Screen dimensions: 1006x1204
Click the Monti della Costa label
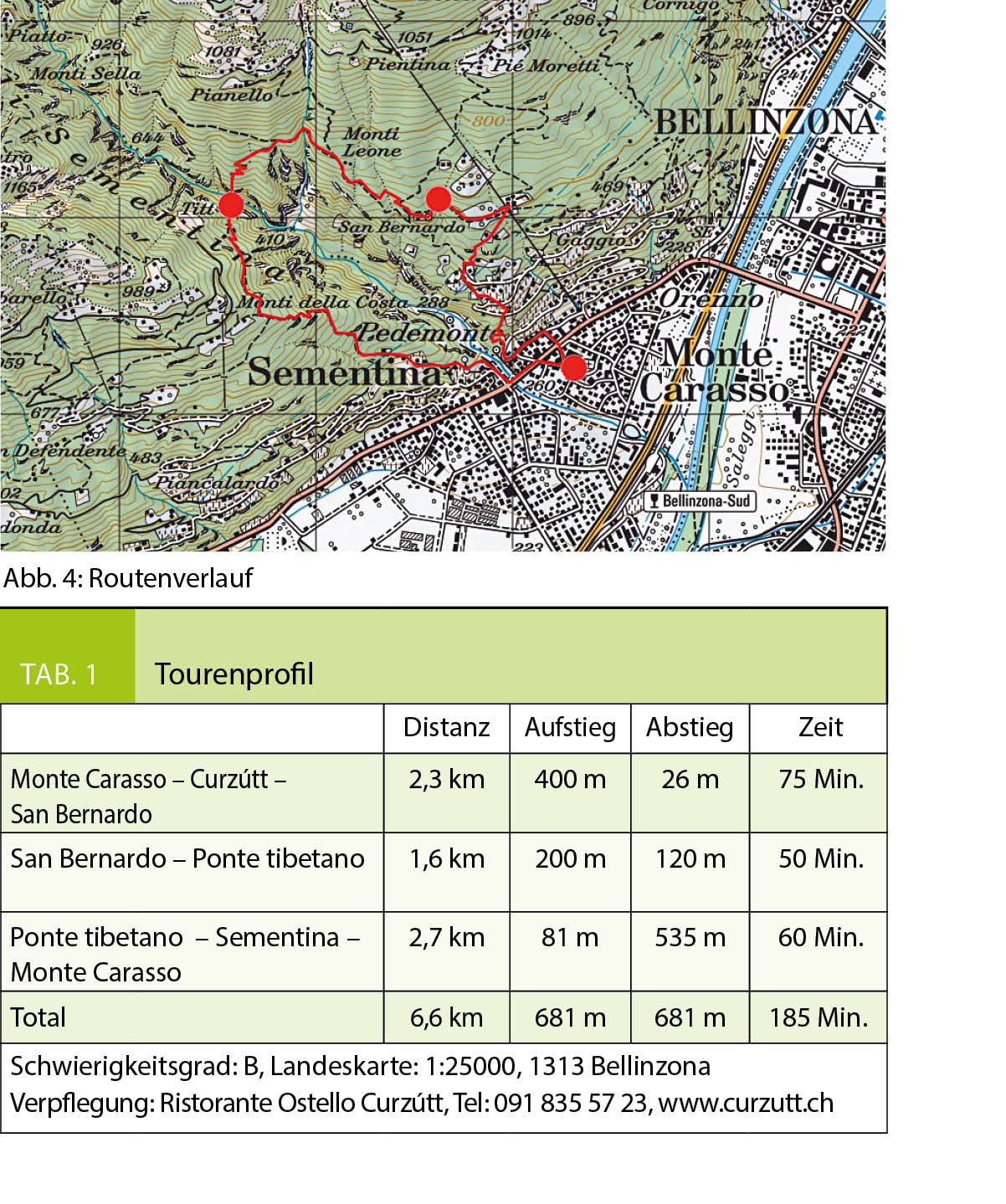tap(323, 301)
